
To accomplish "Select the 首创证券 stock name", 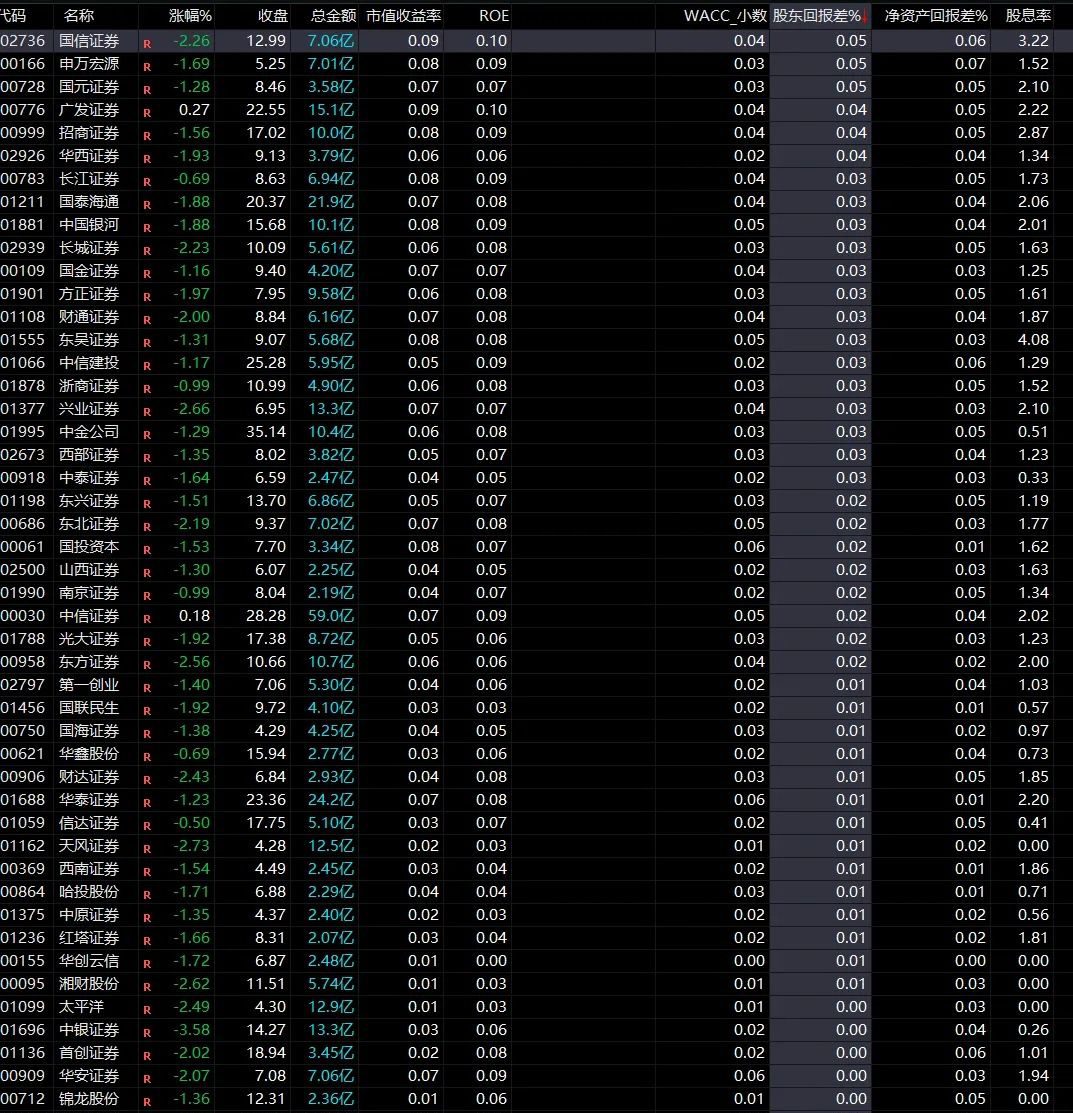I will pyautogui.click(x=89, y=1053).
